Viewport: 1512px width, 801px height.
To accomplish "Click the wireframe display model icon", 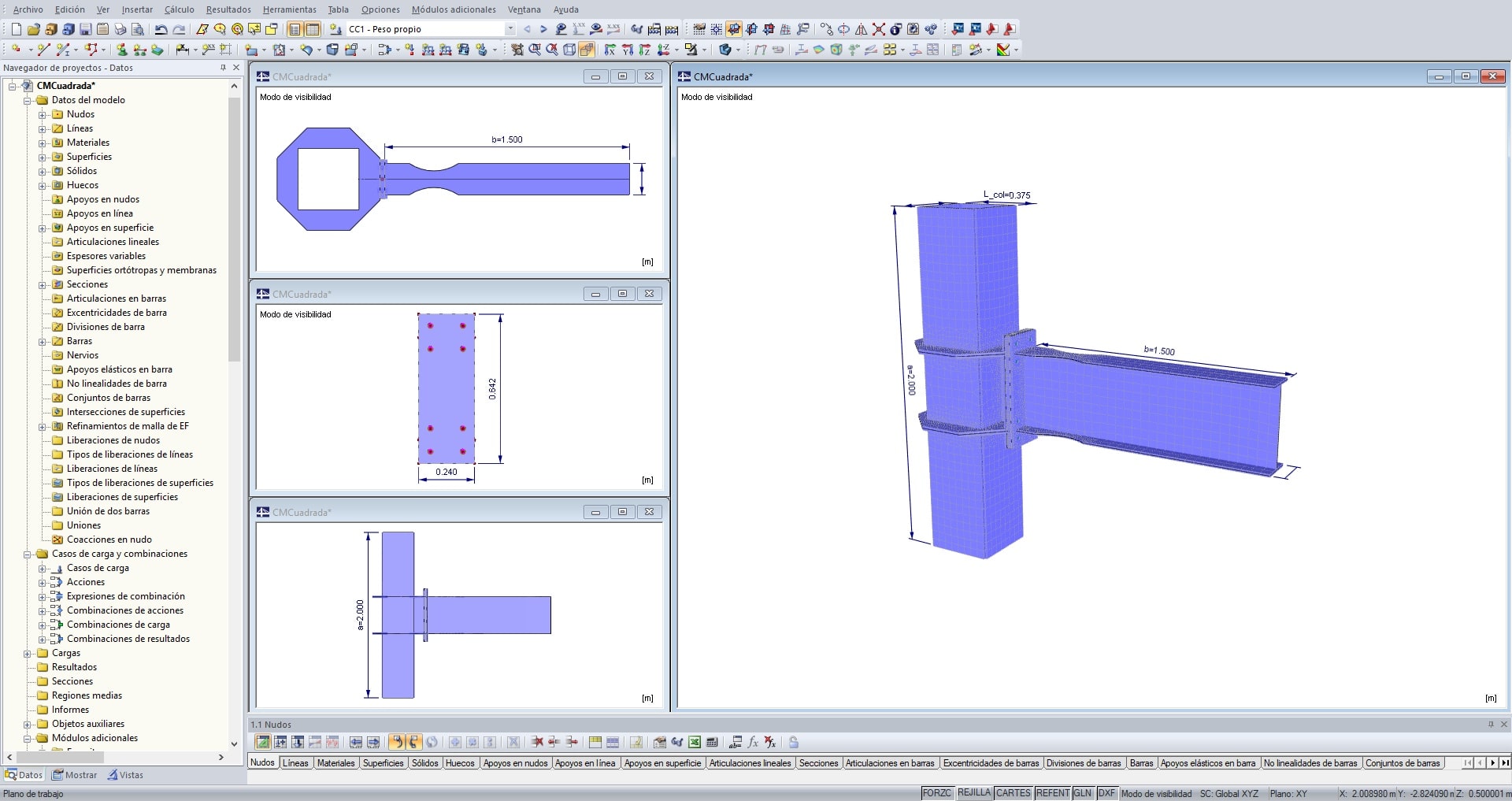I will pos(569,50).
